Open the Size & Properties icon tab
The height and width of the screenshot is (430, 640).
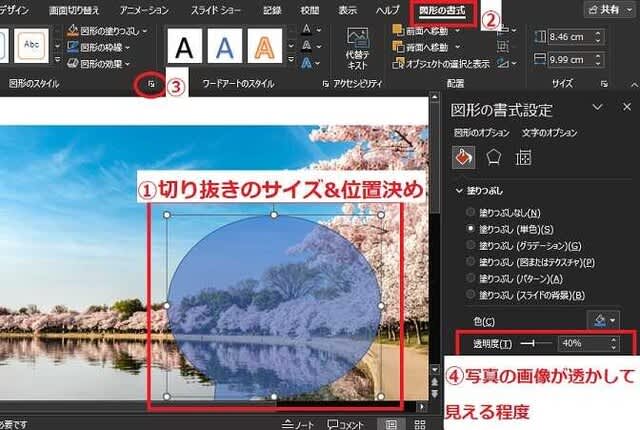[522, 158]
